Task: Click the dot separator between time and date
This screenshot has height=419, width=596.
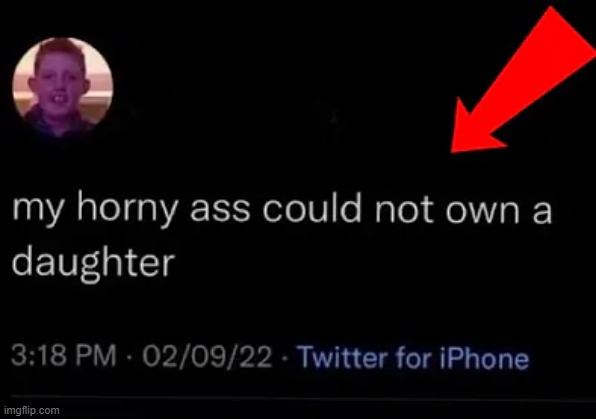Action: point(129,357)
